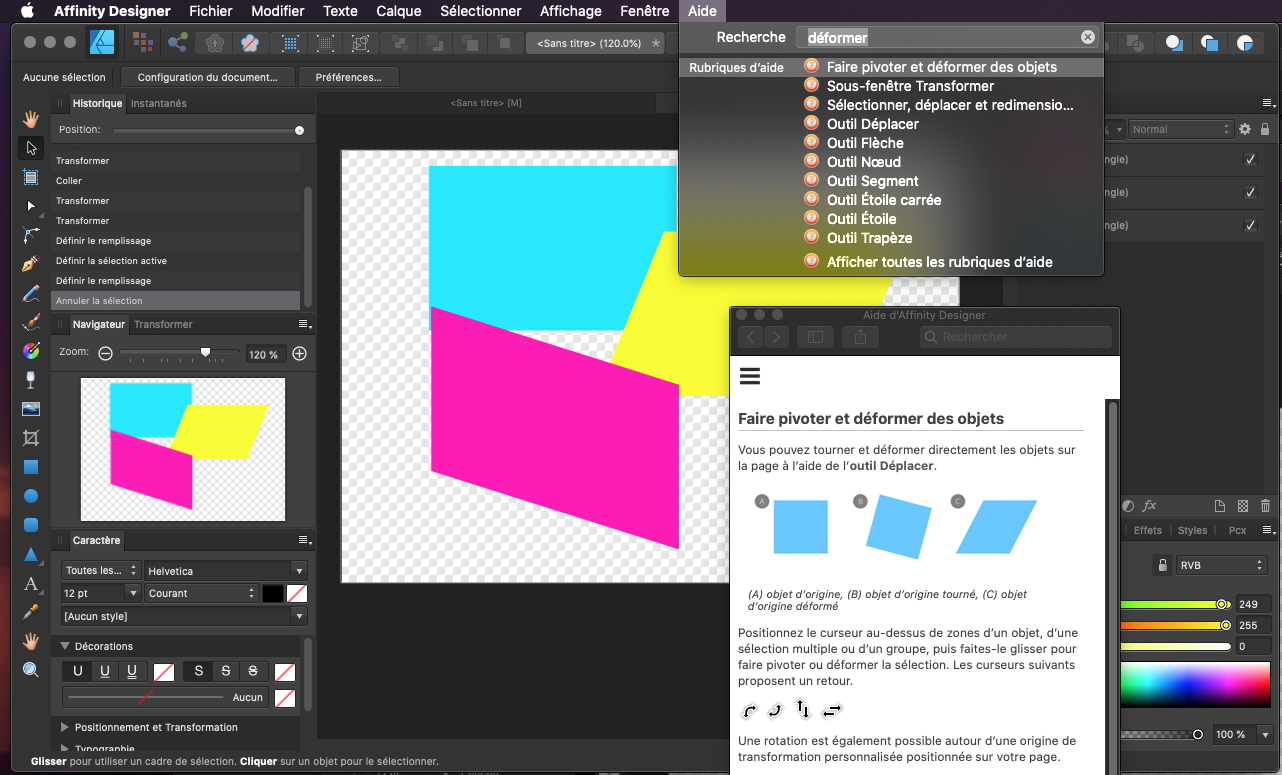
Task: Select the Fill (color wheel) tool
Action: 31,351
